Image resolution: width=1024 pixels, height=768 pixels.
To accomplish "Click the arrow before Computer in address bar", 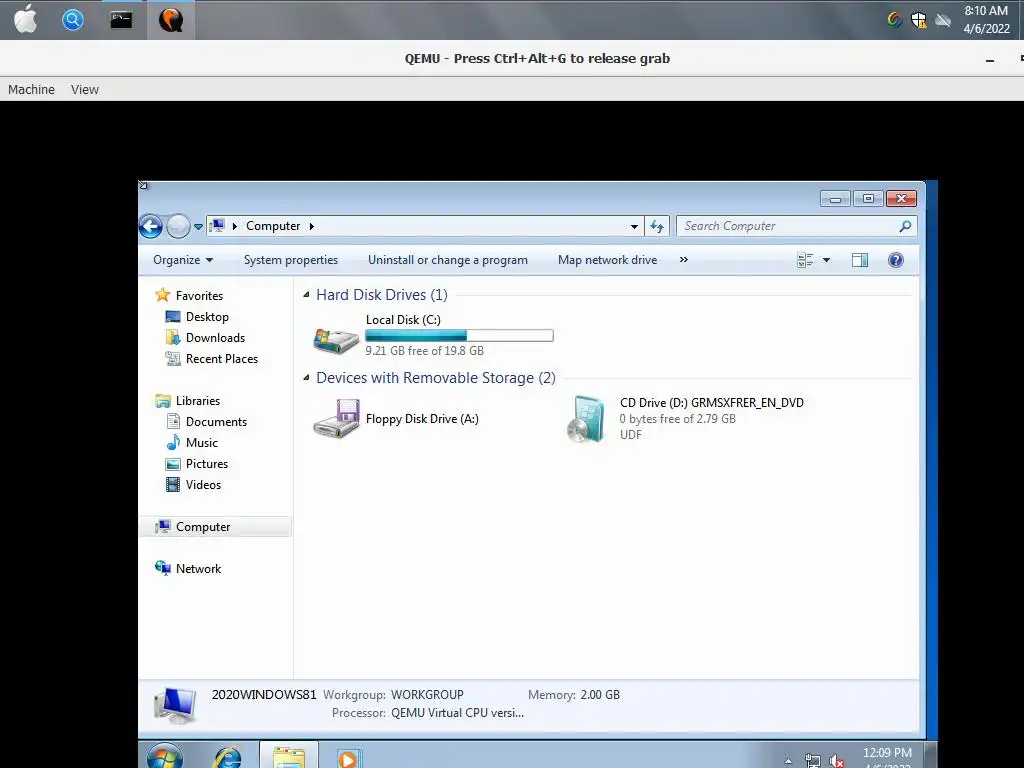I will point(234,226).
